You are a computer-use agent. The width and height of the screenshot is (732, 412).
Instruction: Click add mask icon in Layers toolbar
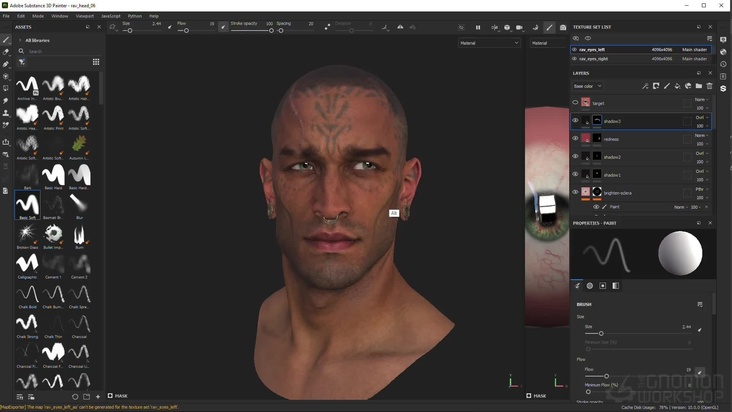coord(656,86)
